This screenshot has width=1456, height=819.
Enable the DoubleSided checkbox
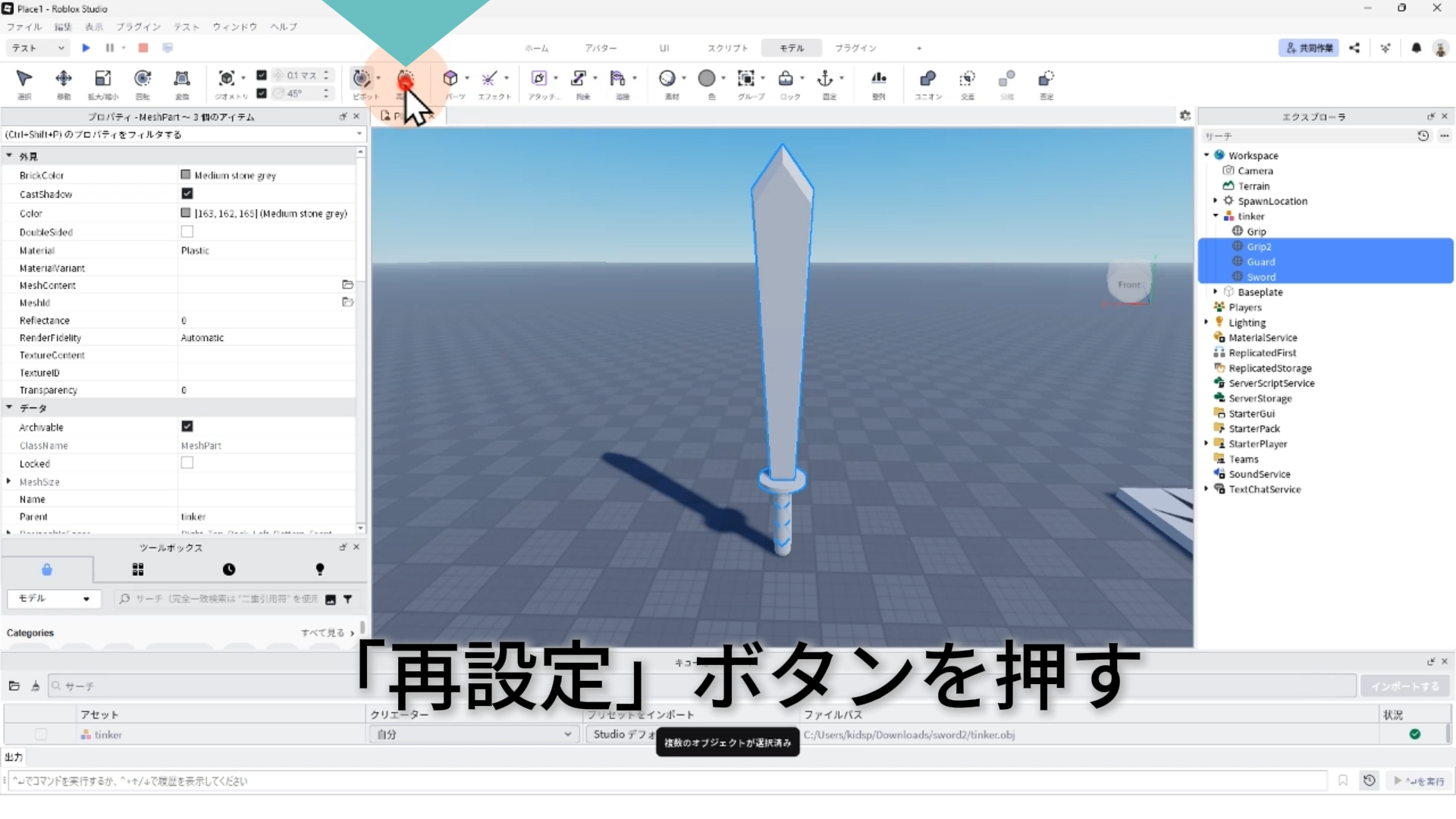187,232
